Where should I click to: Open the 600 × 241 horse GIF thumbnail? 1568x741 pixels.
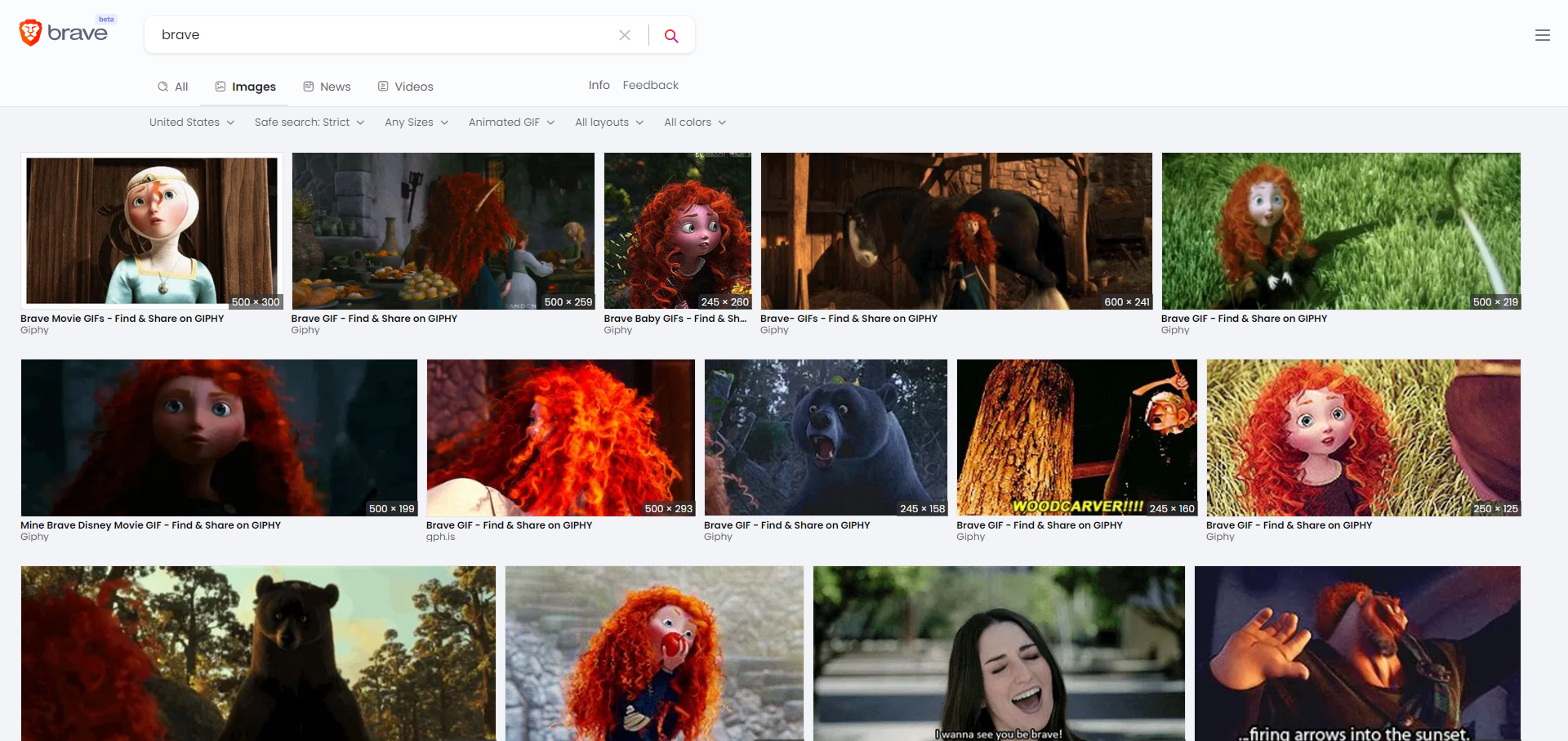(x=956, y=231)
